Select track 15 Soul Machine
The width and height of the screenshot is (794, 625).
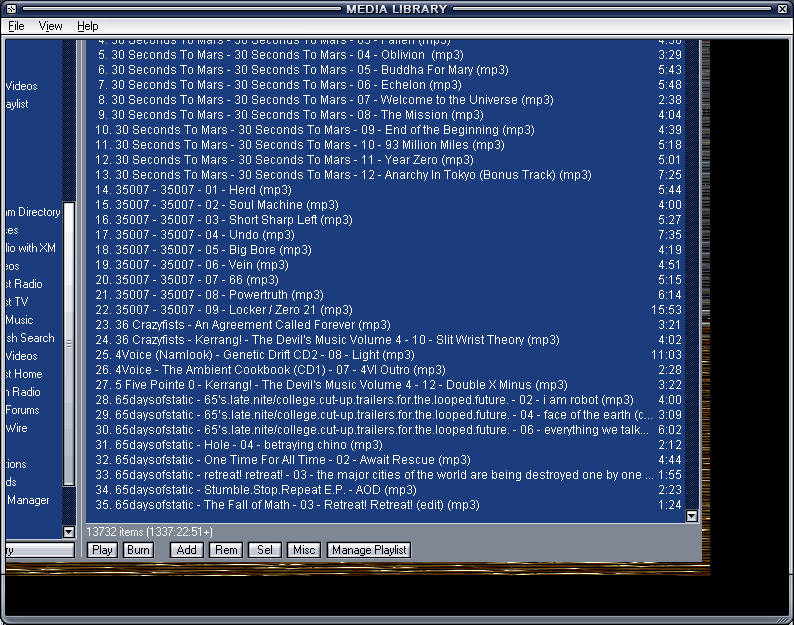386,205
